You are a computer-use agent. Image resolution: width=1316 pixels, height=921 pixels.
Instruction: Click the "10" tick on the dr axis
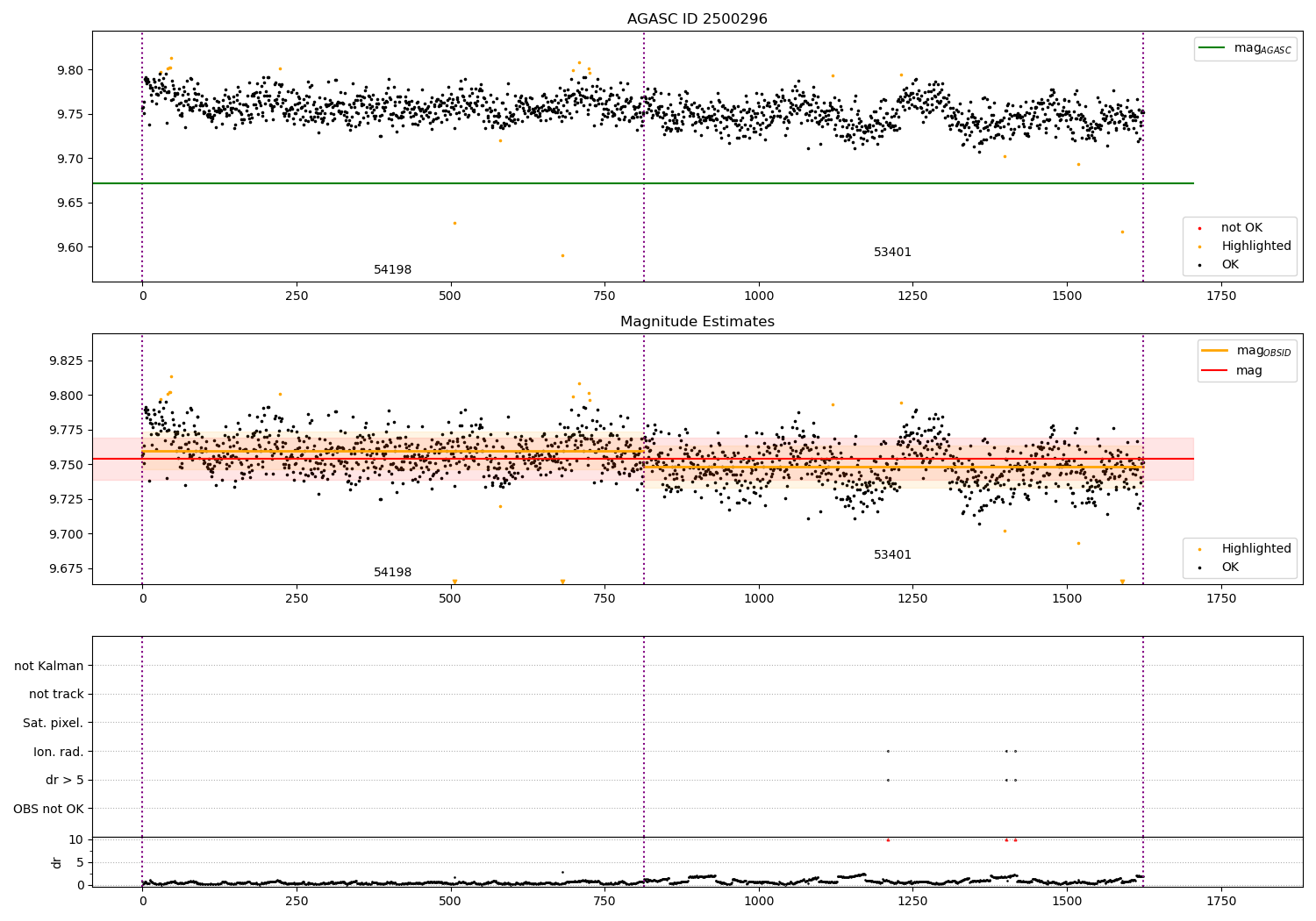76,840
